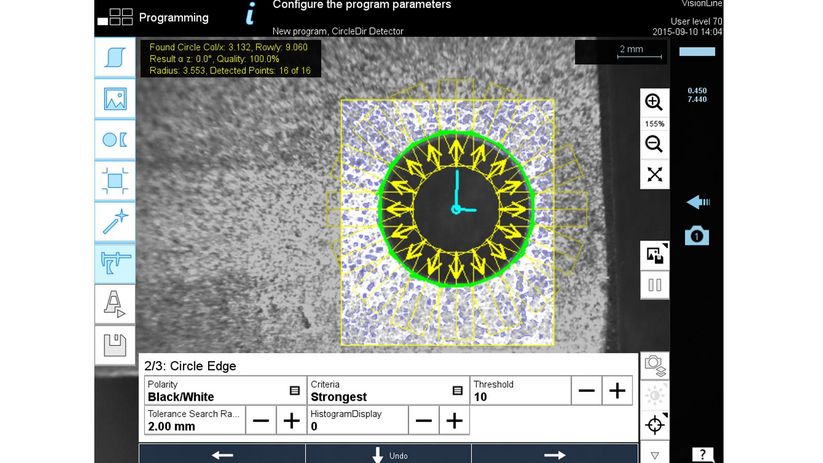
Task: Go to next step with right arrow
Action: [554, 455]
